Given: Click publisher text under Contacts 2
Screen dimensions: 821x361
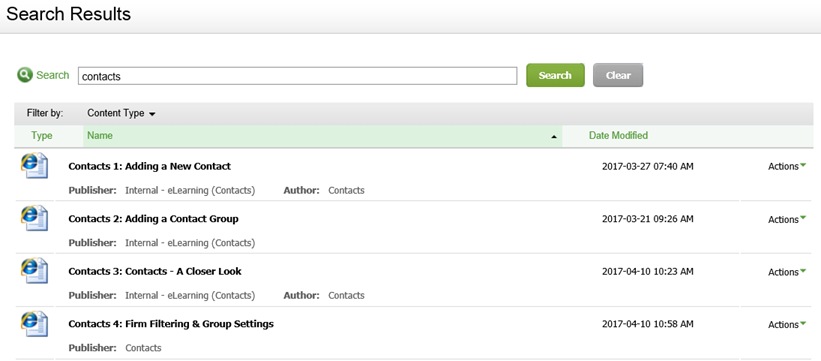Looking at the screenshot, I should [190, 243].
